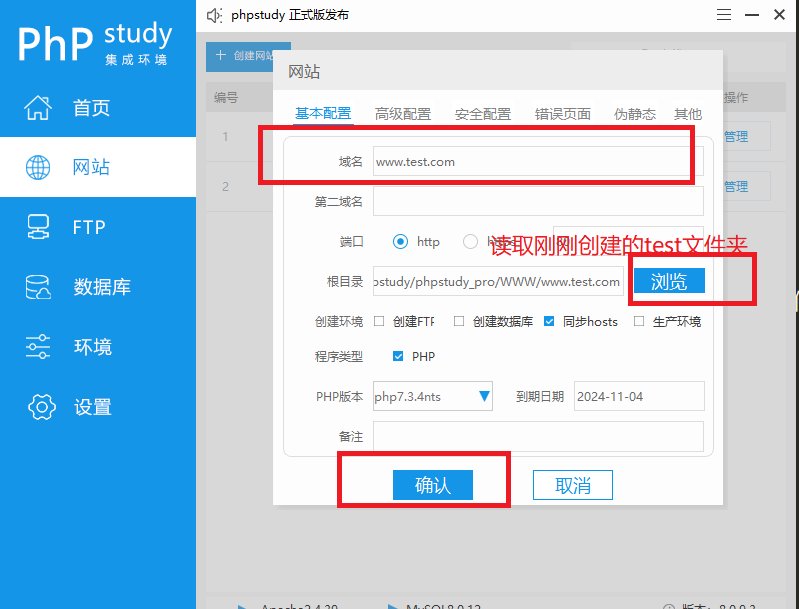The width and height of the screenshot is (799, 609).
Task: Open the 设置 gear icon in sidebar
Action: click(41, 407)
